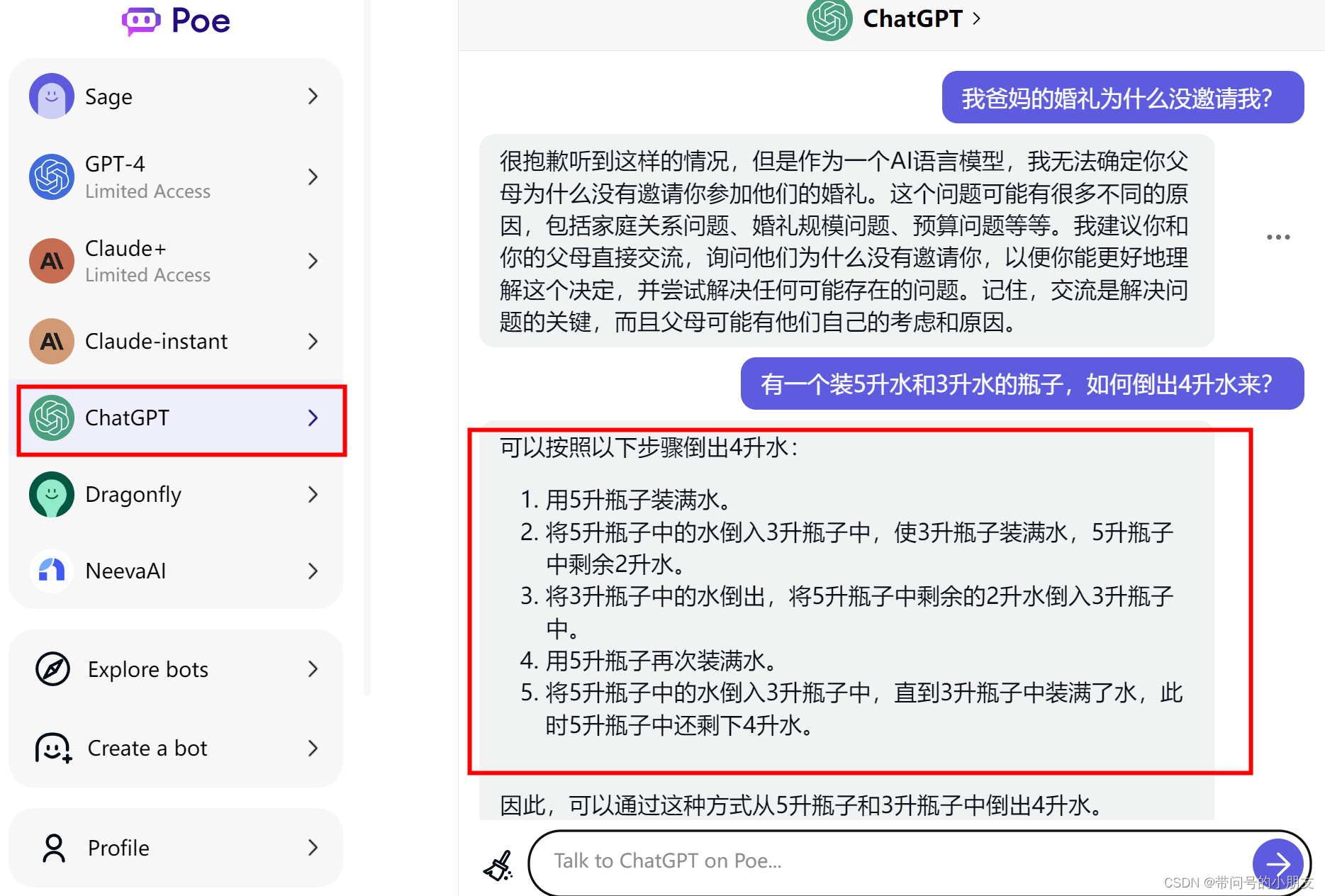Expand the GPT-4 chevron arrow
The image size is (1325, 896).
pyautogui.click(x=313, y=177)
